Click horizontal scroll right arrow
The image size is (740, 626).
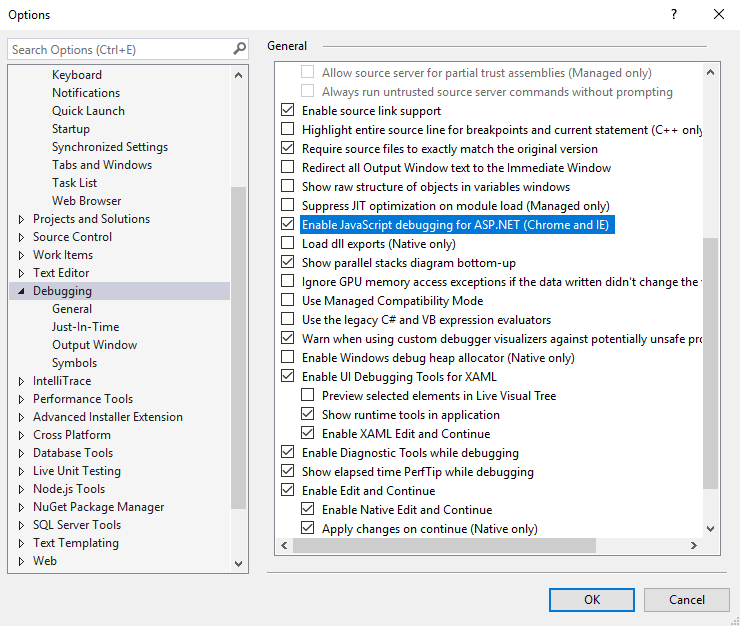[x=694, y=545]
